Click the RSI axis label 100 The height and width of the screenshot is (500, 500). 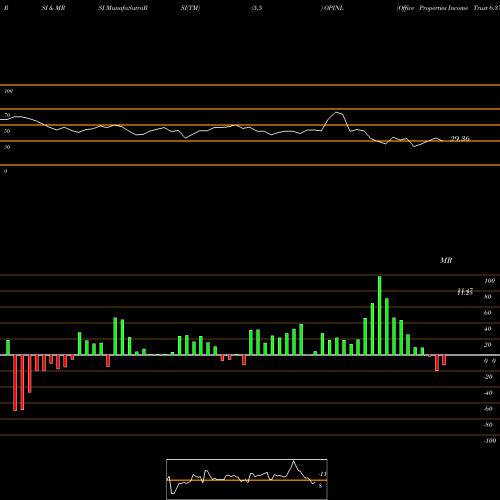coord(9,91)
